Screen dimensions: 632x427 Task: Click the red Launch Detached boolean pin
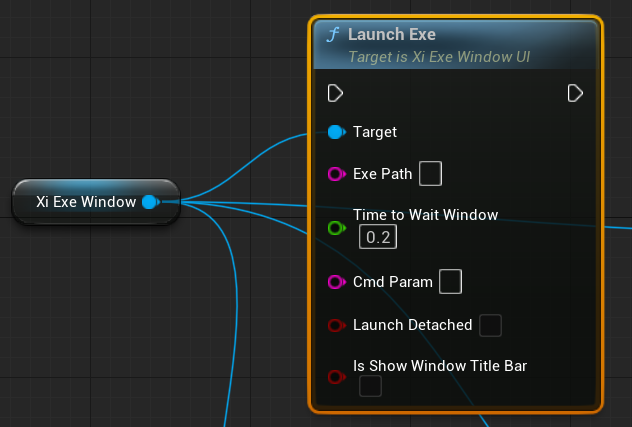point(337,325)
